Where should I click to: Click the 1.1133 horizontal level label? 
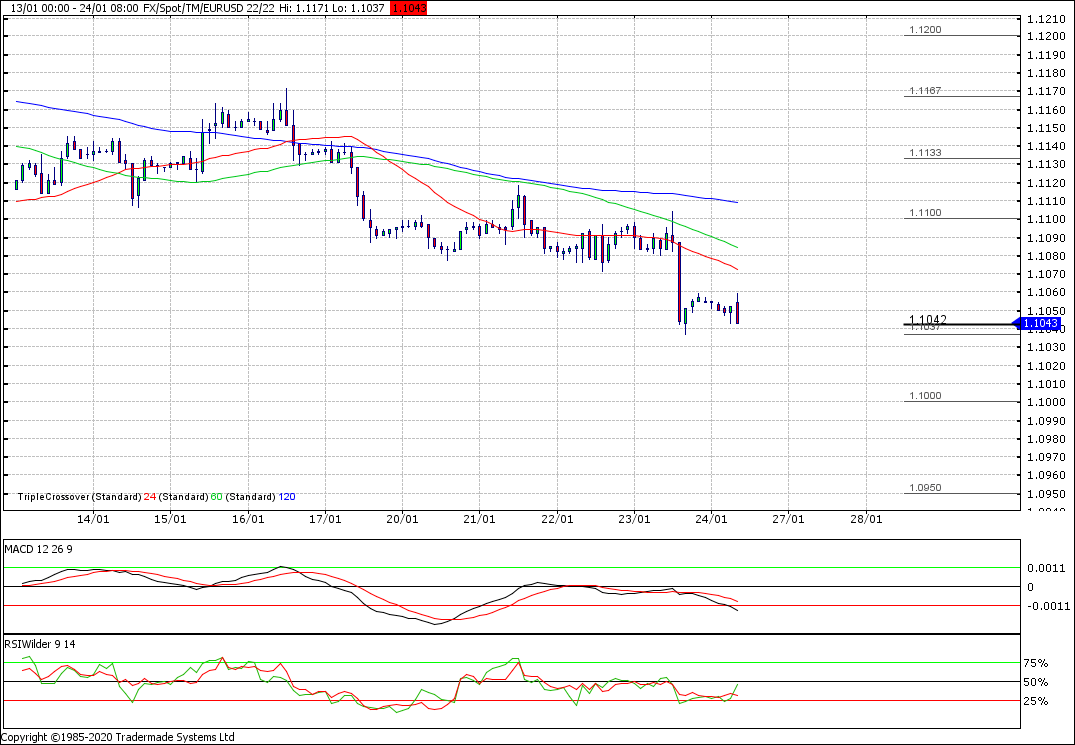[925, 153]
